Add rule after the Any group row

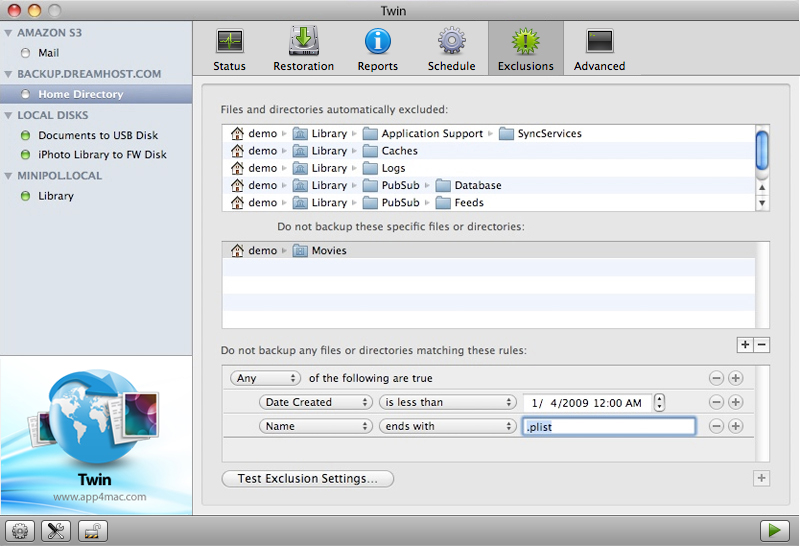pos(735,378)
